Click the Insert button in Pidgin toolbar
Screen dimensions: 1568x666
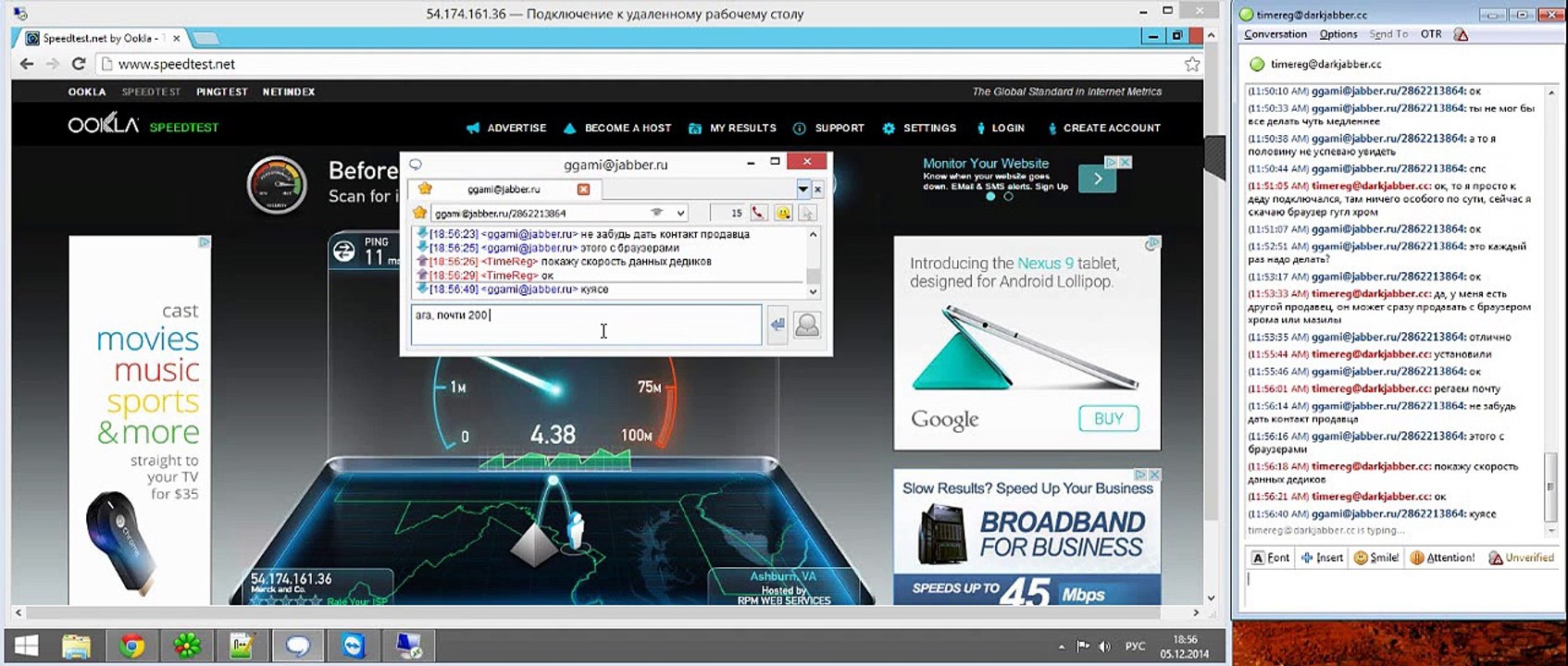tap(1322, 558)
